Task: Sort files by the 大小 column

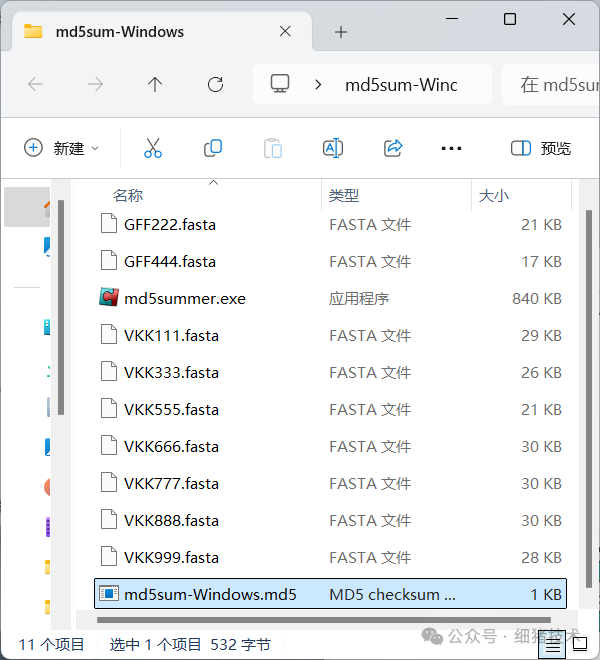Action: 494,196
